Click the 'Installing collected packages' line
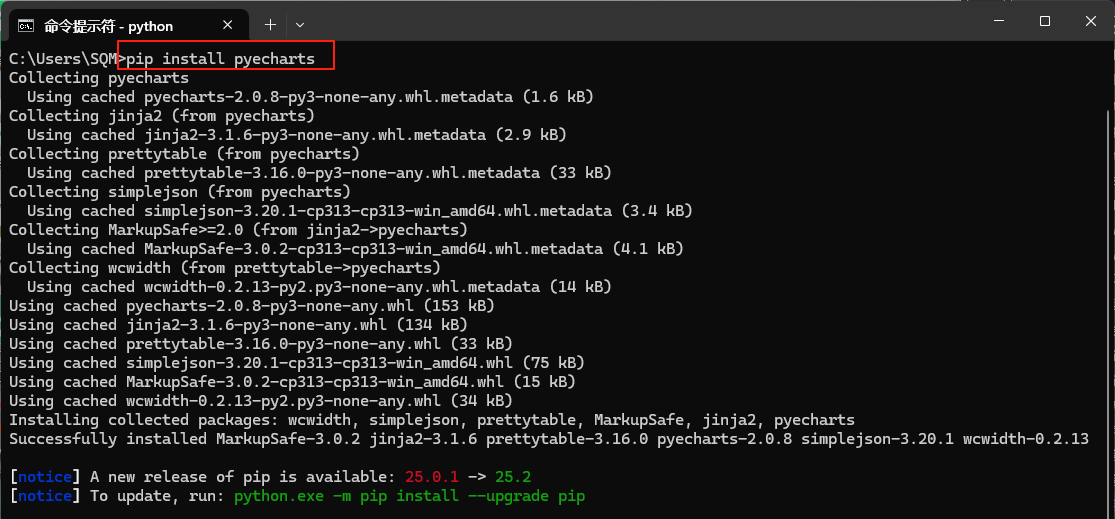The width and height of the screenshot is (1115, 519). pyautogui.click(x=432, y=420)
